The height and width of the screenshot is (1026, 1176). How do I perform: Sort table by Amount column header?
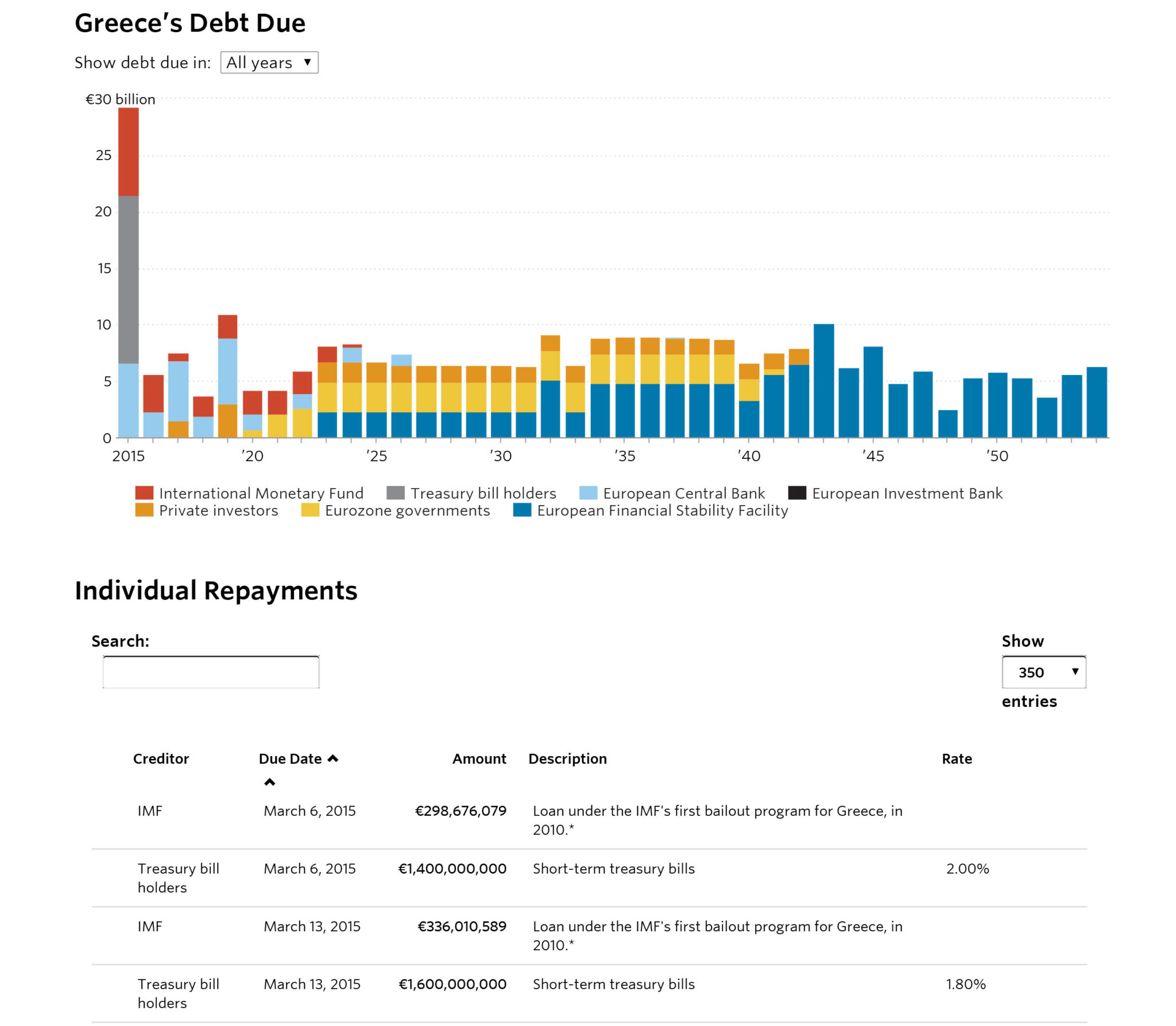(479, 758)
